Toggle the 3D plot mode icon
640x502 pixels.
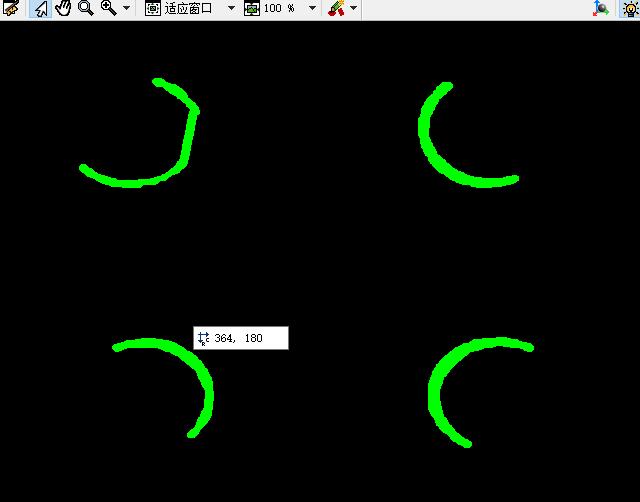(x=601, y=8)
